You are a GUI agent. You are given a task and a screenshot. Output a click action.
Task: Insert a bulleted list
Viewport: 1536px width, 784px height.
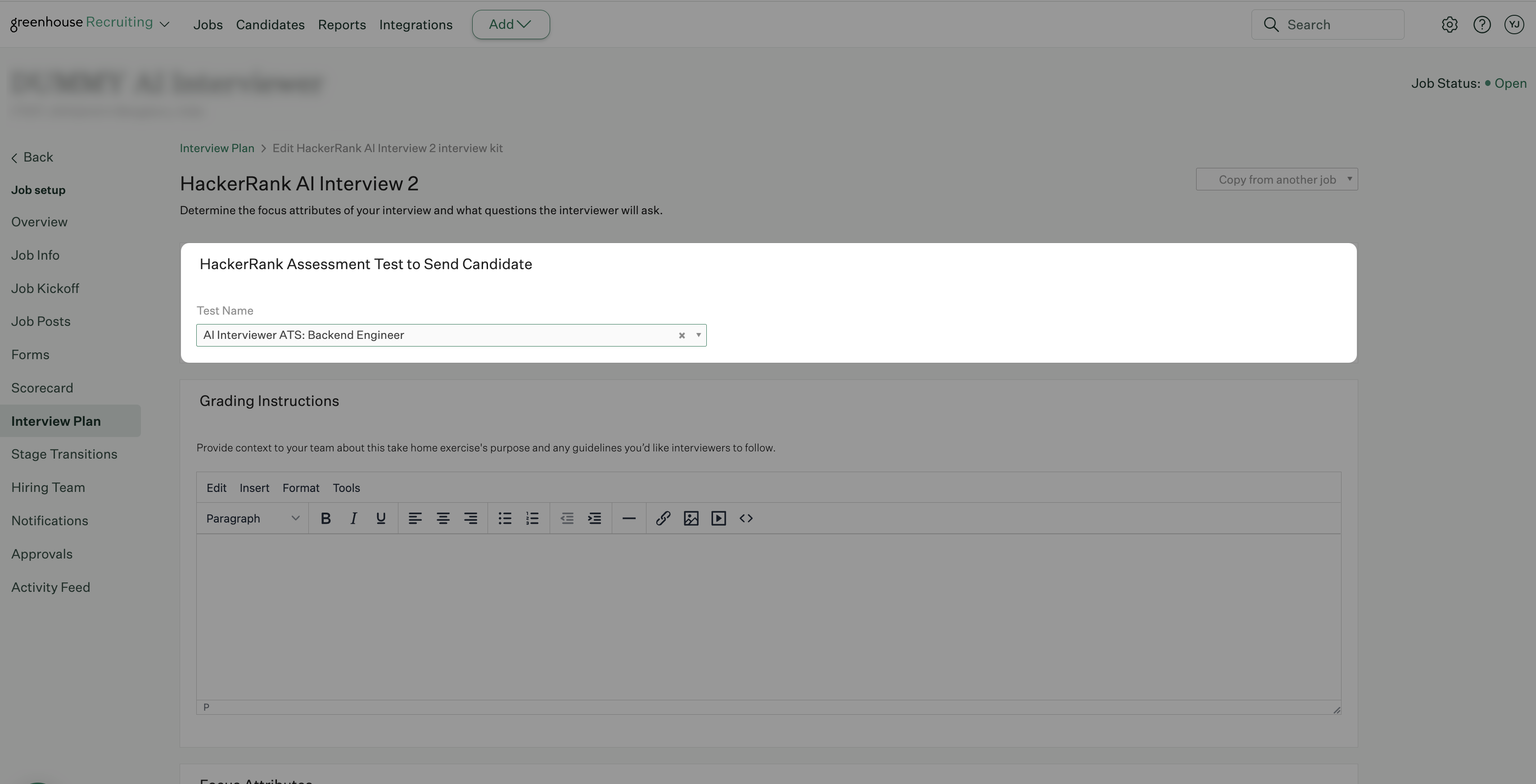(505, 518)
